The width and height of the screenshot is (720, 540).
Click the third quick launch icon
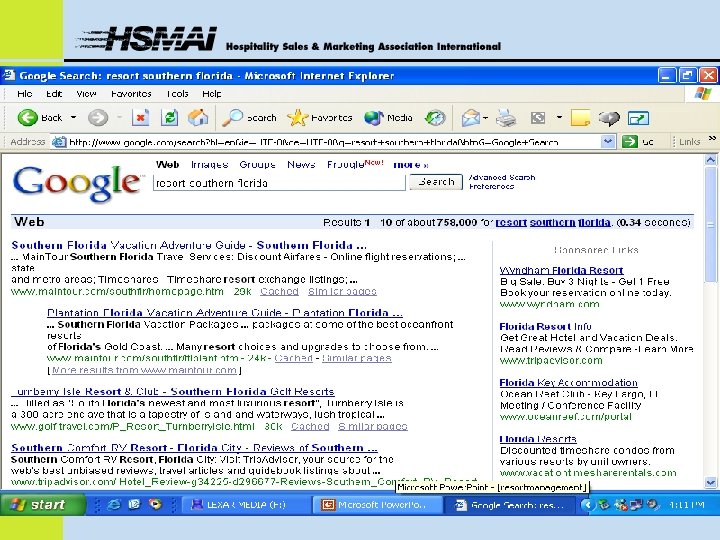(x=155, y=505)
